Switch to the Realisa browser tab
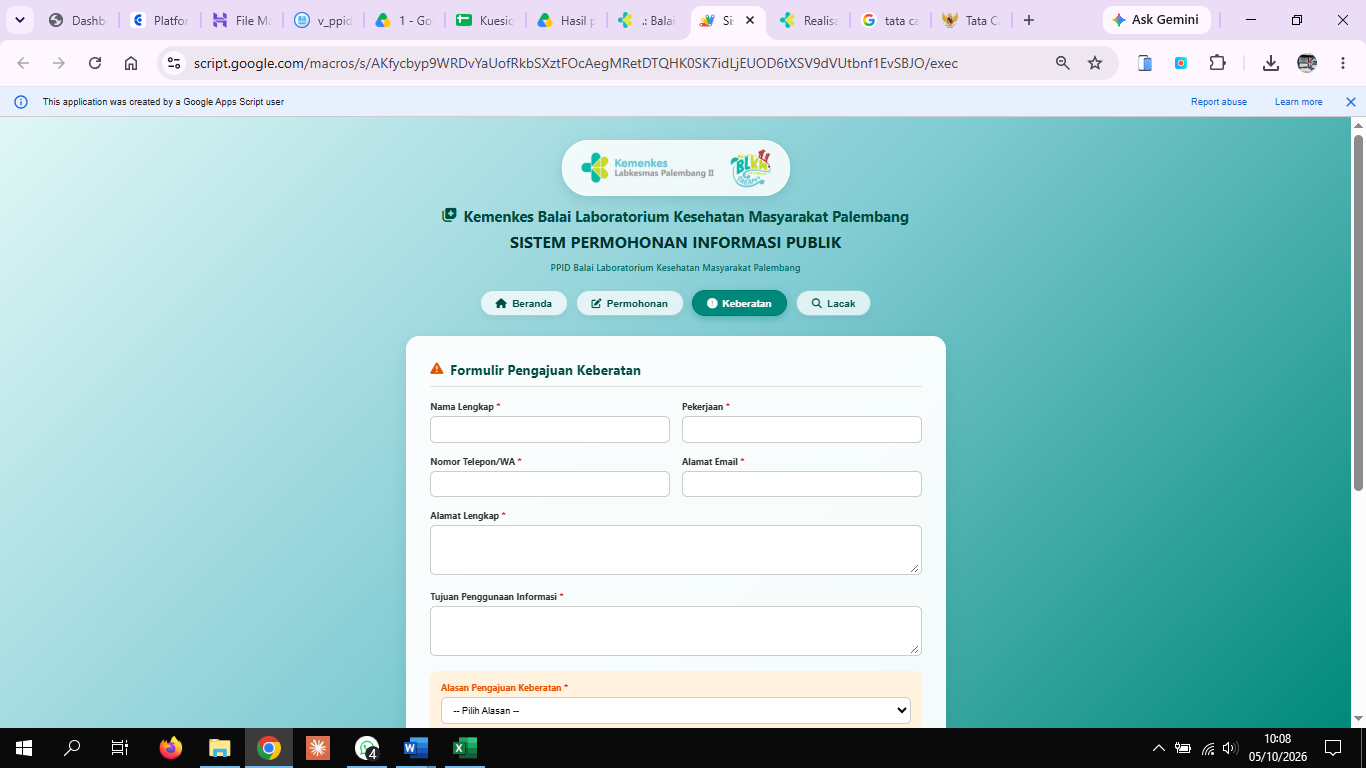1366x768 pixels. pyautogui.click(x=810, y=20)
